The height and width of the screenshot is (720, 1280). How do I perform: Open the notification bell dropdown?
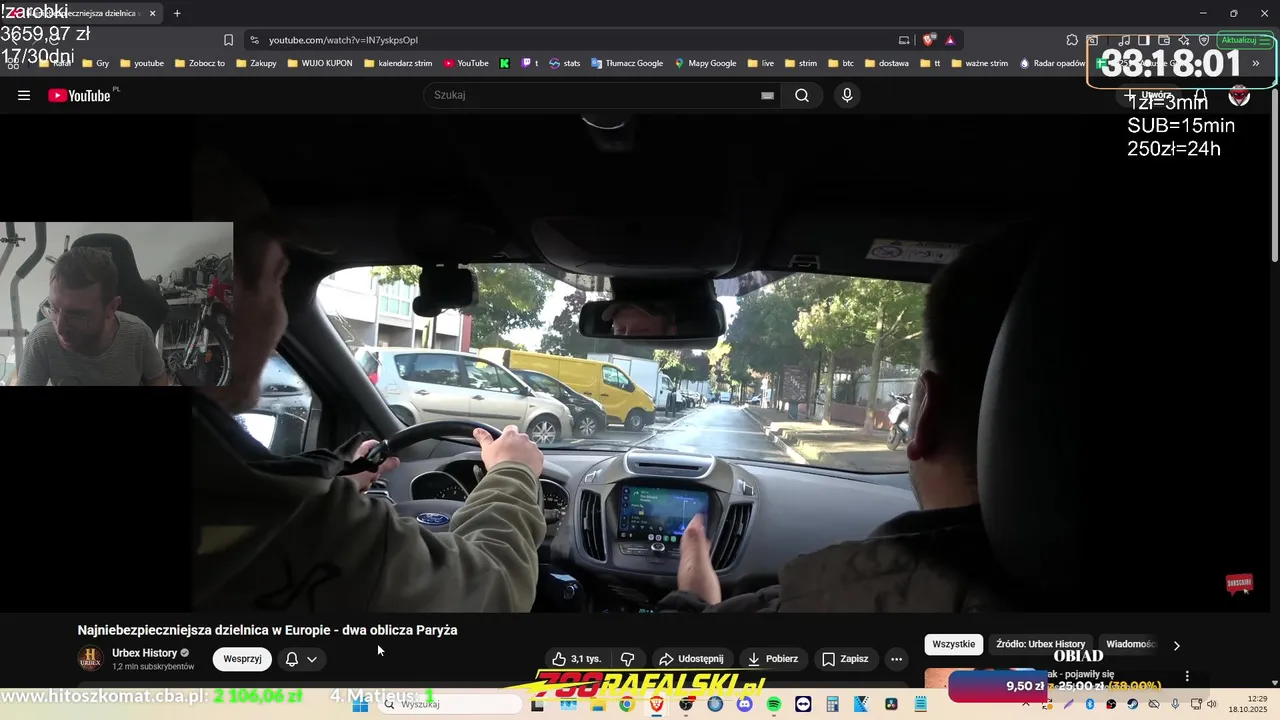tap(301, 659)
